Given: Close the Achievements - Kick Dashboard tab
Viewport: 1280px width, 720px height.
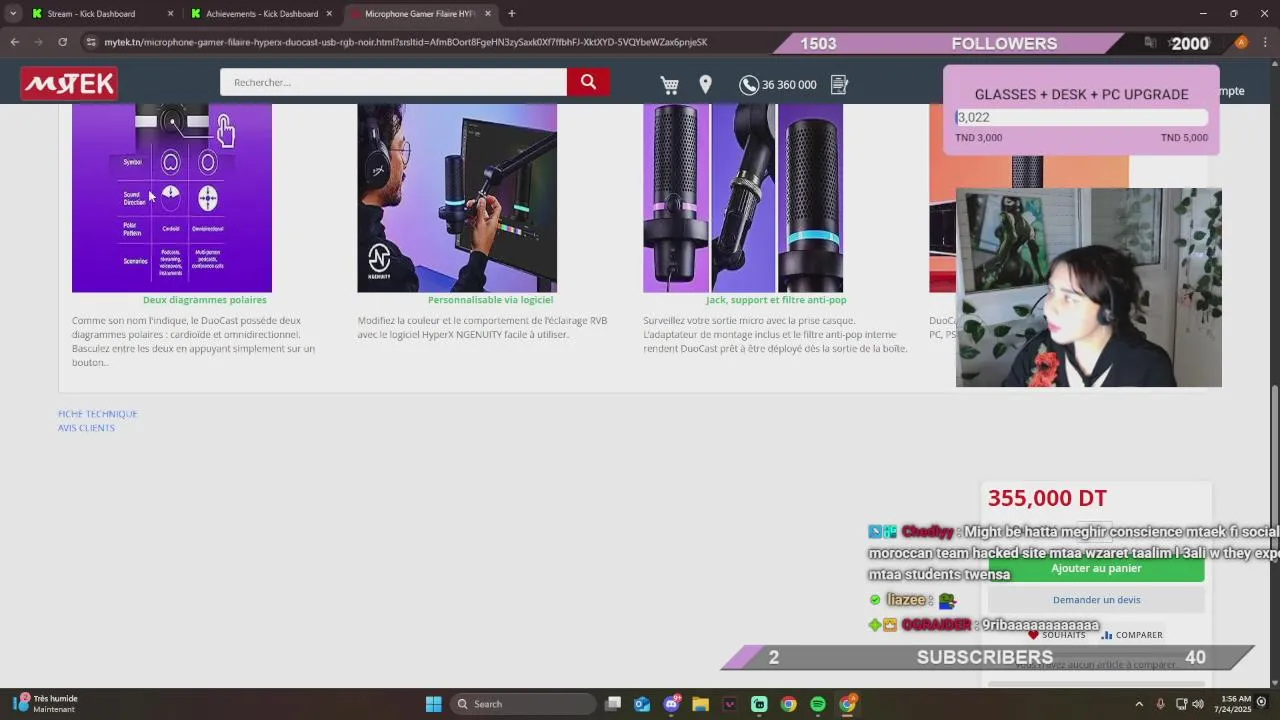Looking at the screenshot, I should 329,14.
